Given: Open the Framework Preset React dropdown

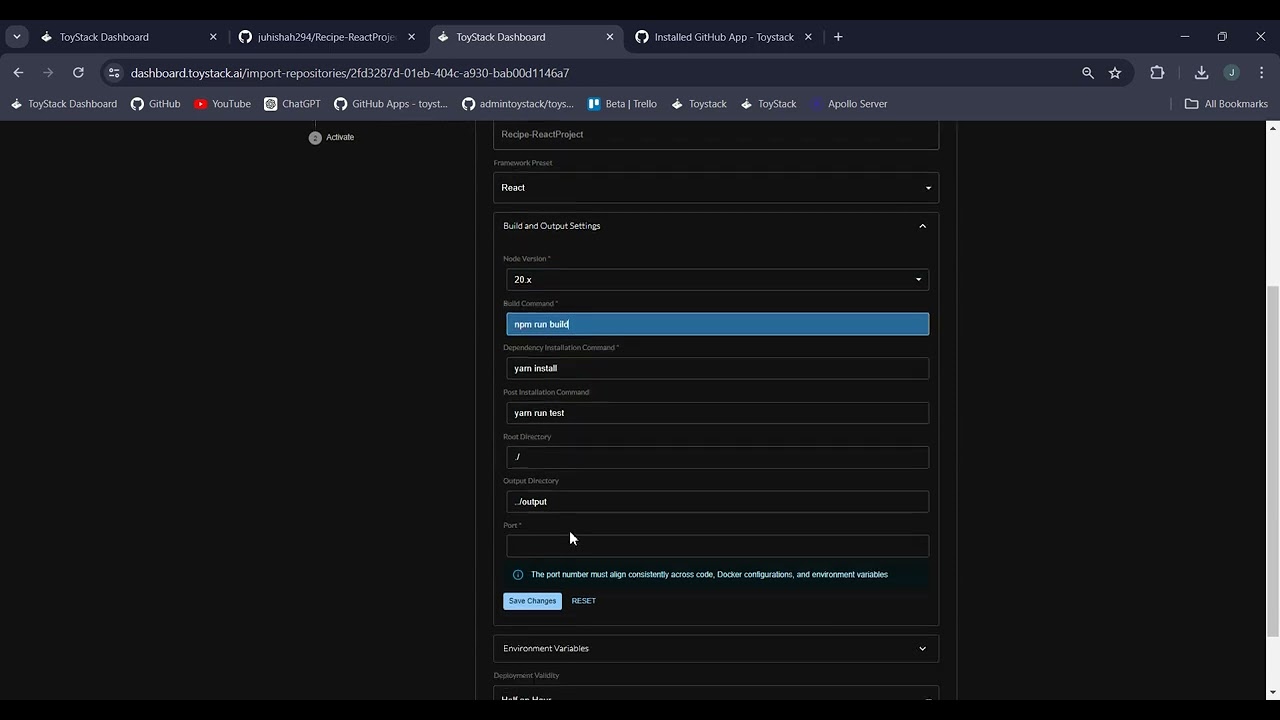Looking at the screenshot, I should [x=716, y=188].
